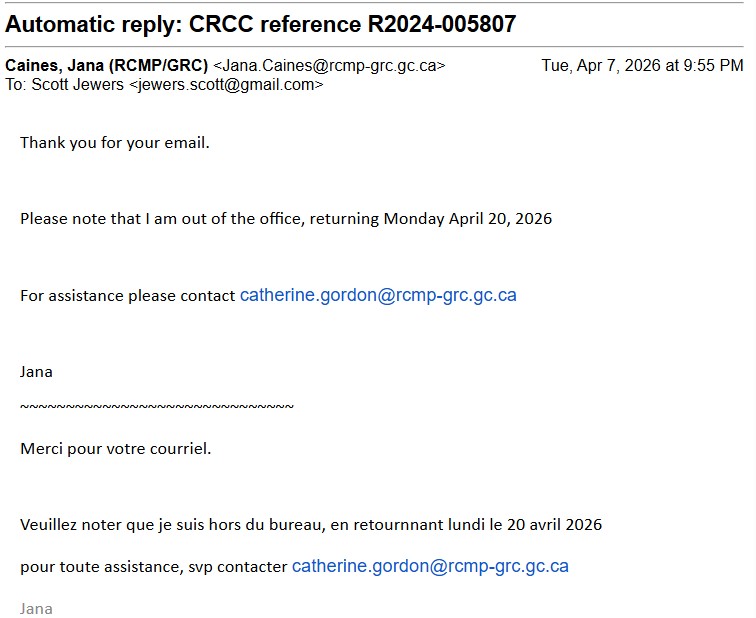Click the 'Monday April 20, 2026' return date
Screen dimensions: 756x618
tap(468, 219)
